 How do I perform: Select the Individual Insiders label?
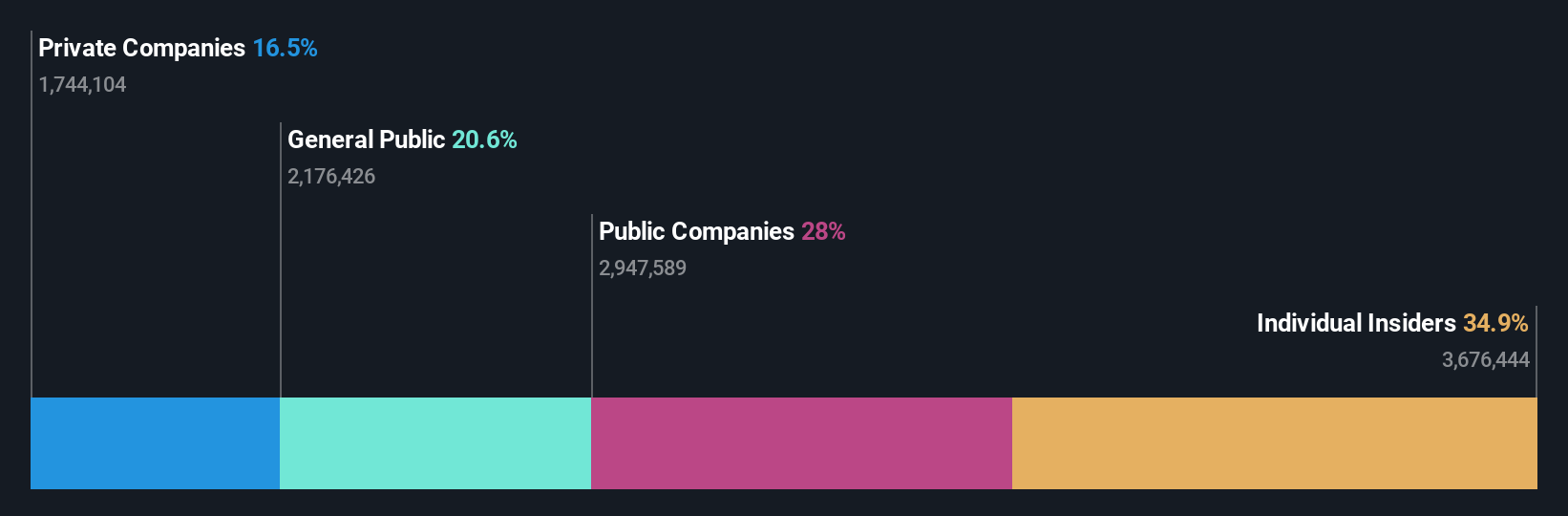click(x=1356, y=323)
